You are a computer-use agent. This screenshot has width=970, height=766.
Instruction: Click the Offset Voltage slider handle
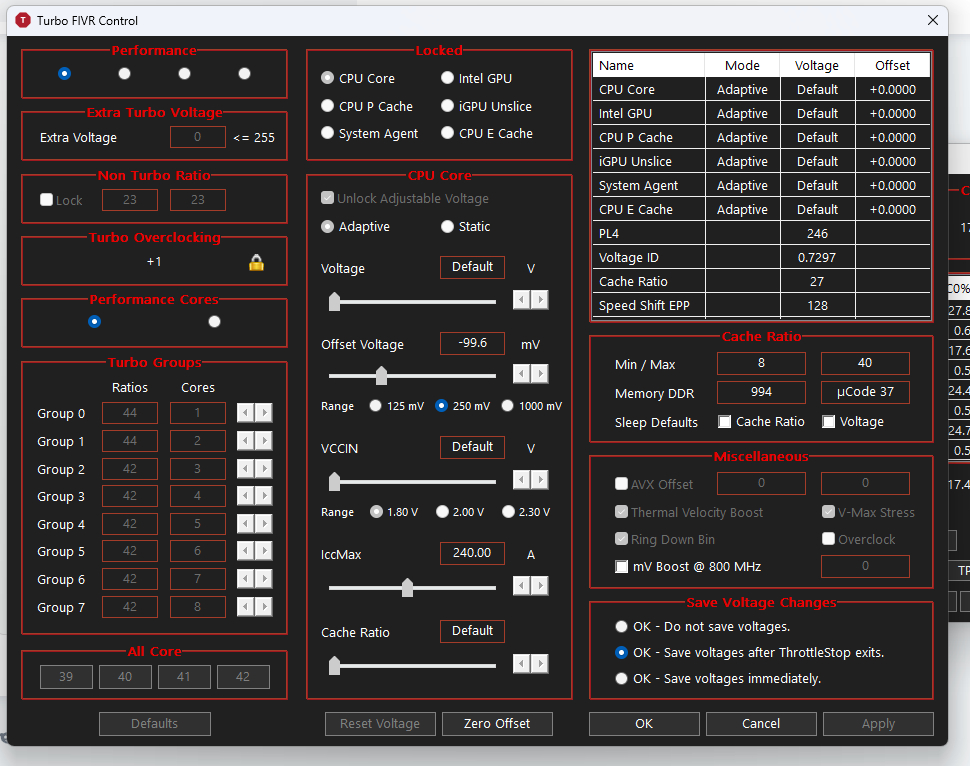point(381,375)
